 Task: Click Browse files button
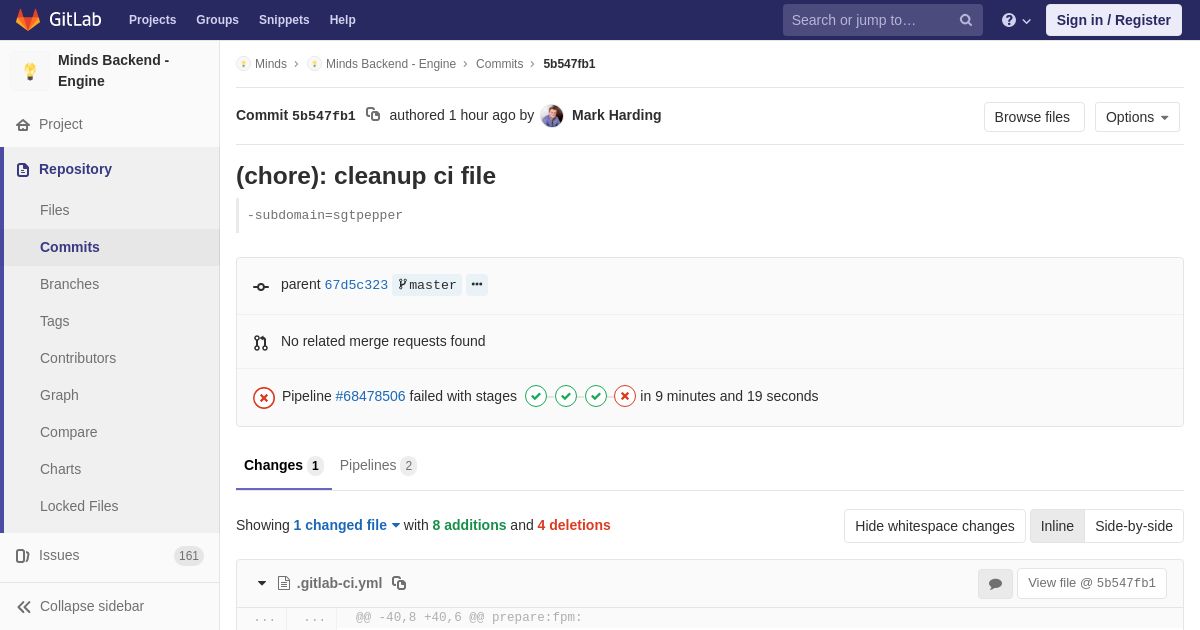pos(1034,117)
